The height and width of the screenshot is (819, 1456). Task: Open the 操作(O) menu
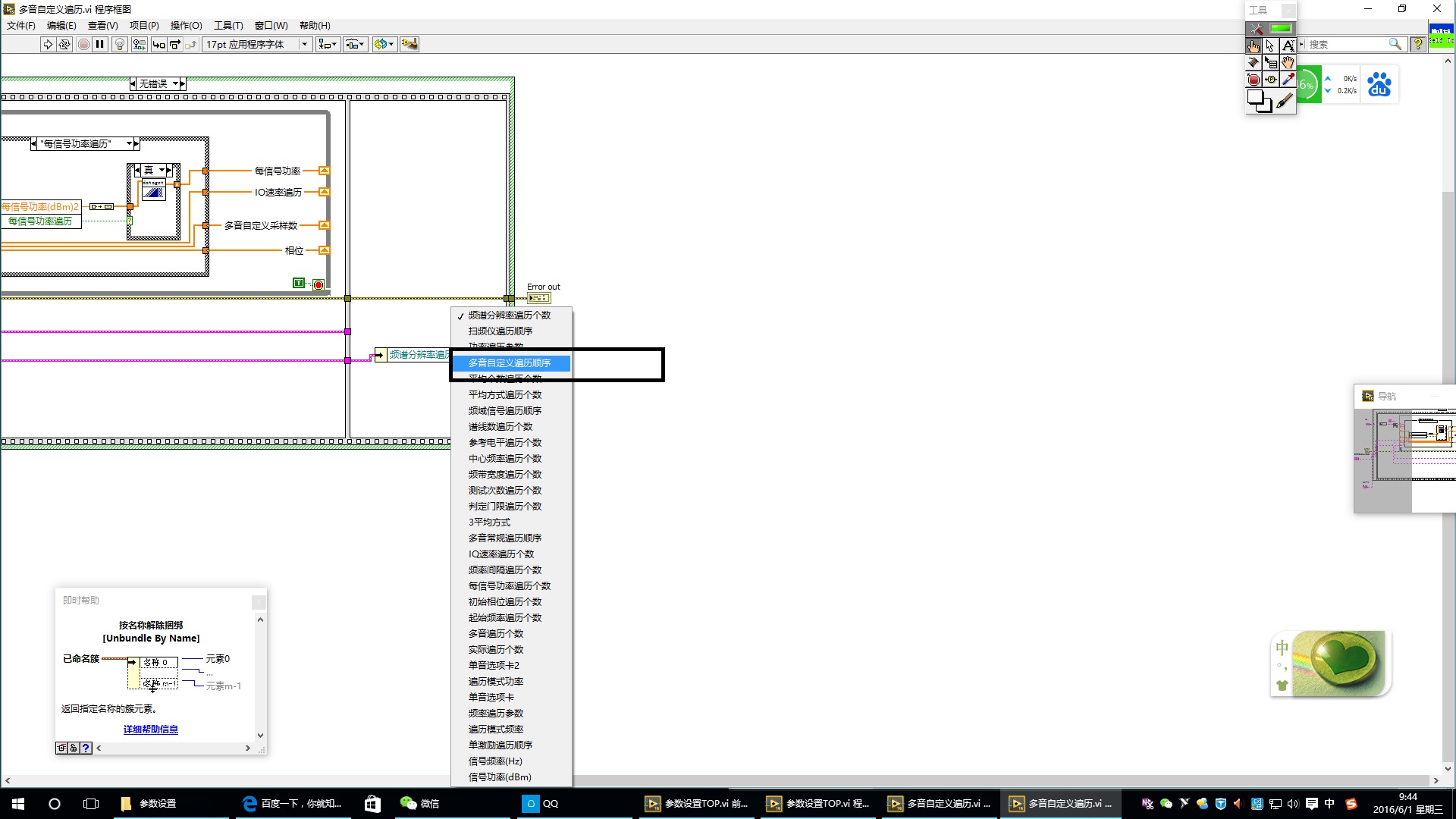(x=186, y=26)
